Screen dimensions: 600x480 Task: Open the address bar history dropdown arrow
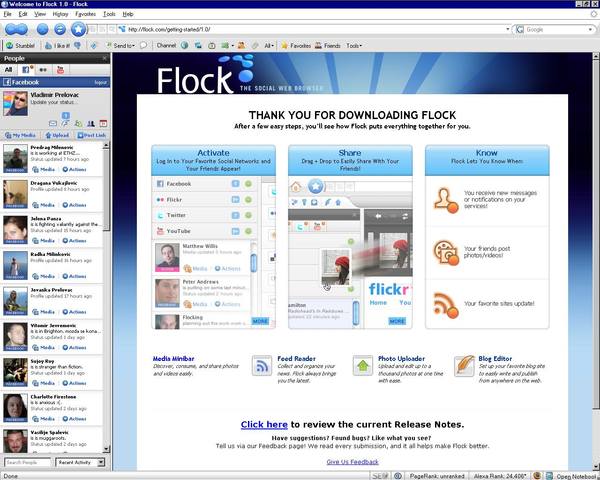click(507, 29)
